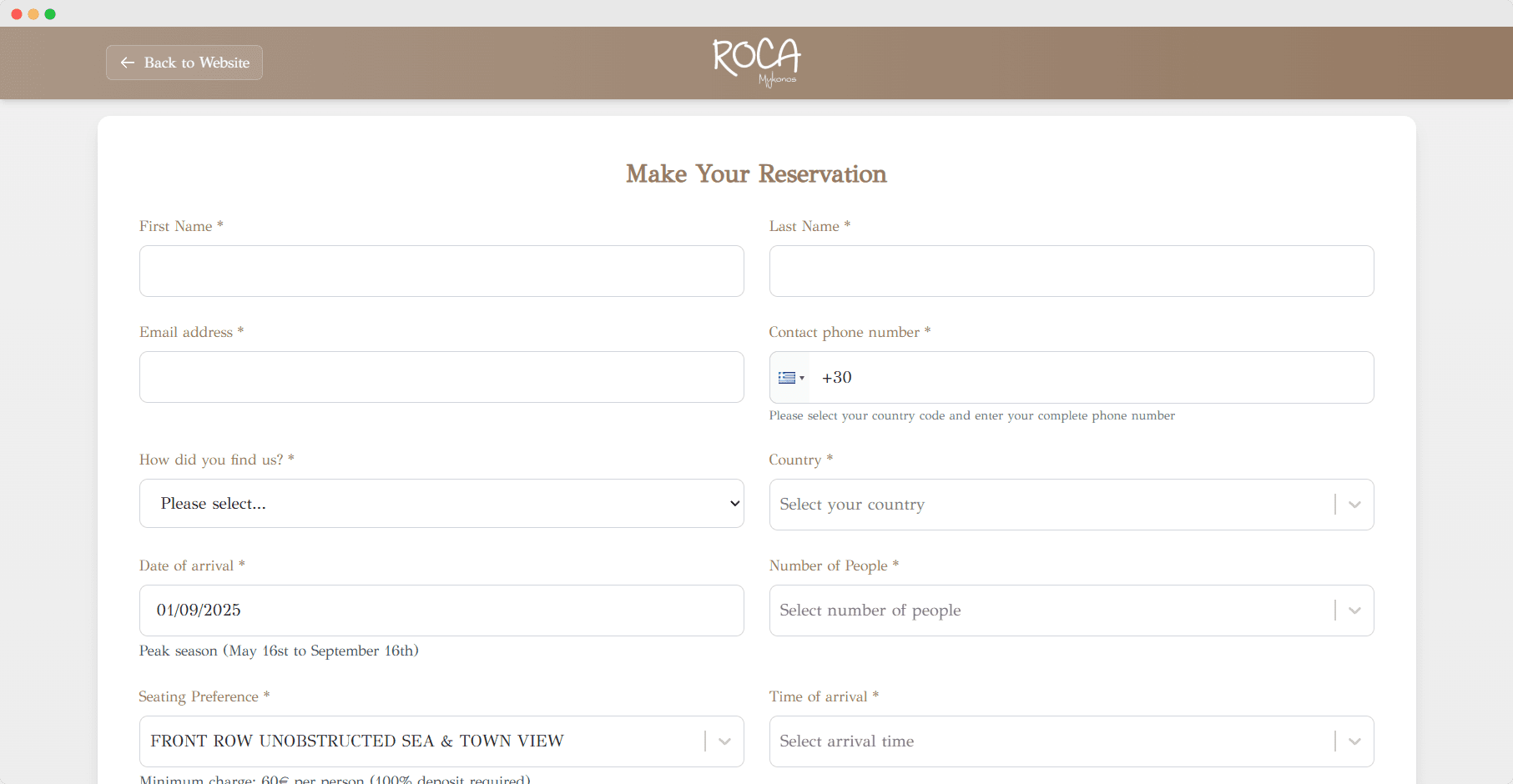Click the chevron in Seating Preference field
This screenshot has height=784, width=1513.
tap(724, 741)
